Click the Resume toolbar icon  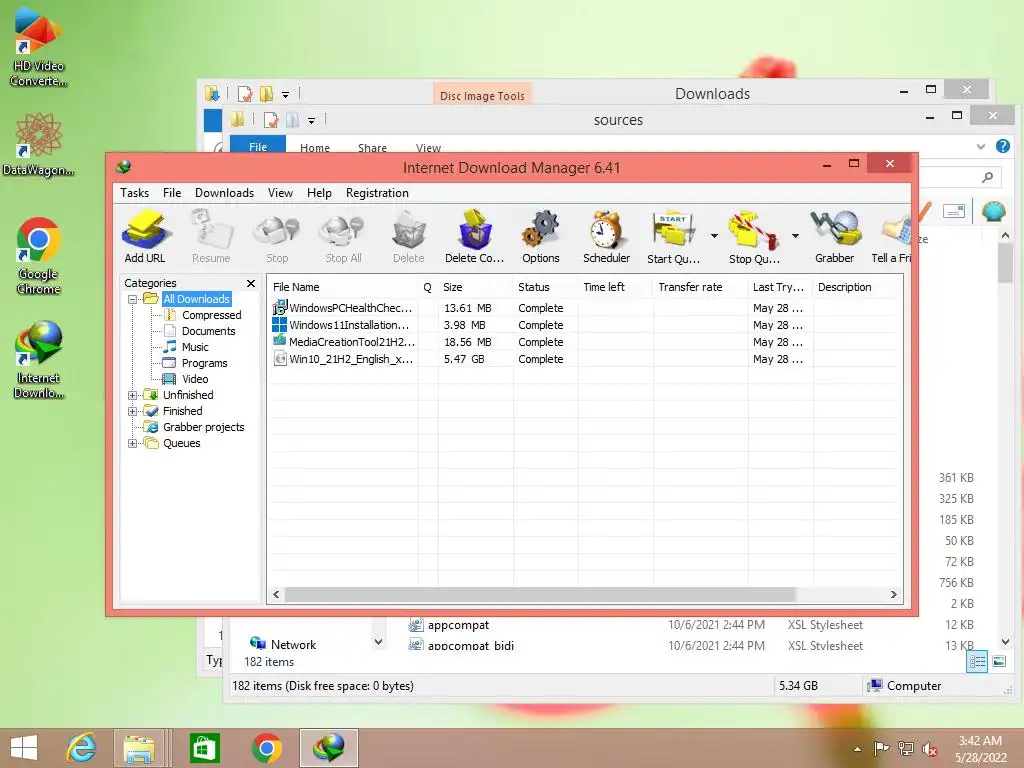click(211, 236)
